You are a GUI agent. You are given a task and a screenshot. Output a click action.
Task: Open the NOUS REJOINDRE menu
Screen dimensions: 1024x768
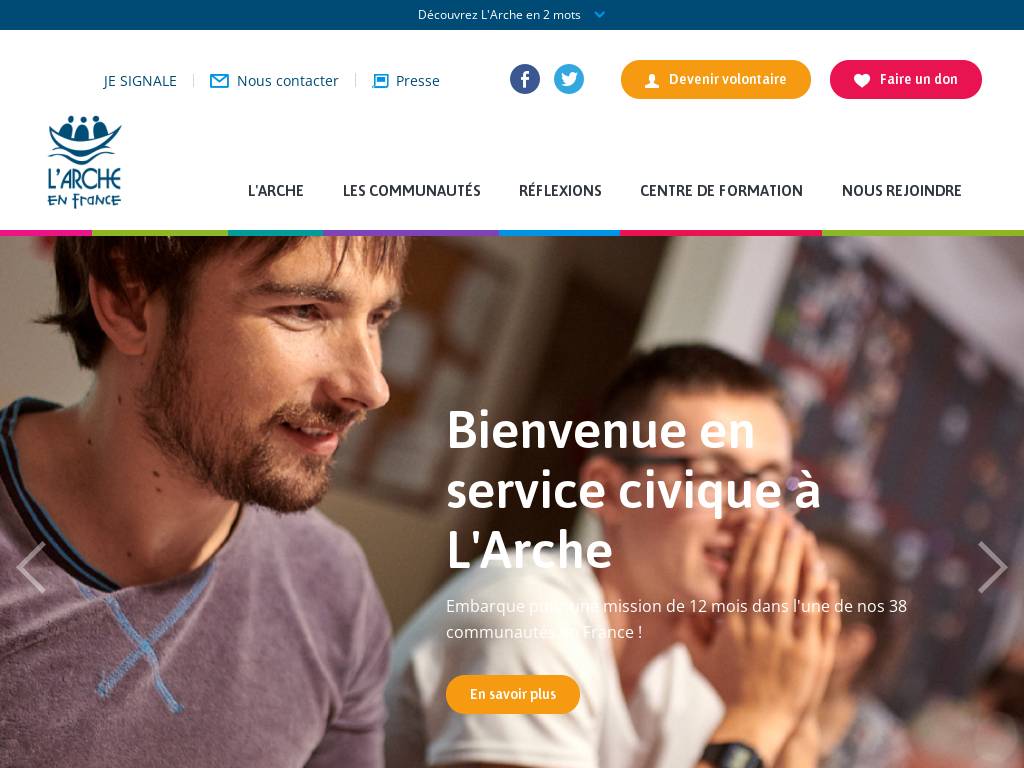click(901, 191)
